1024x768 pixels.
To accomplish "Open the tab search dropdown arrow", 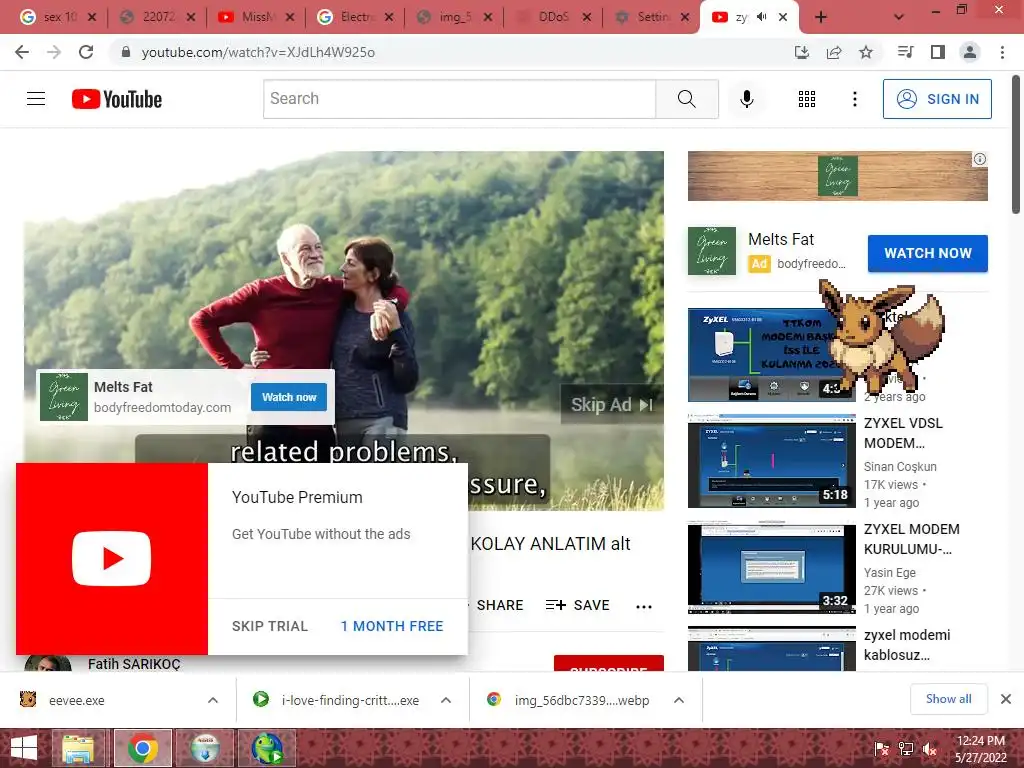I will 899,17.
